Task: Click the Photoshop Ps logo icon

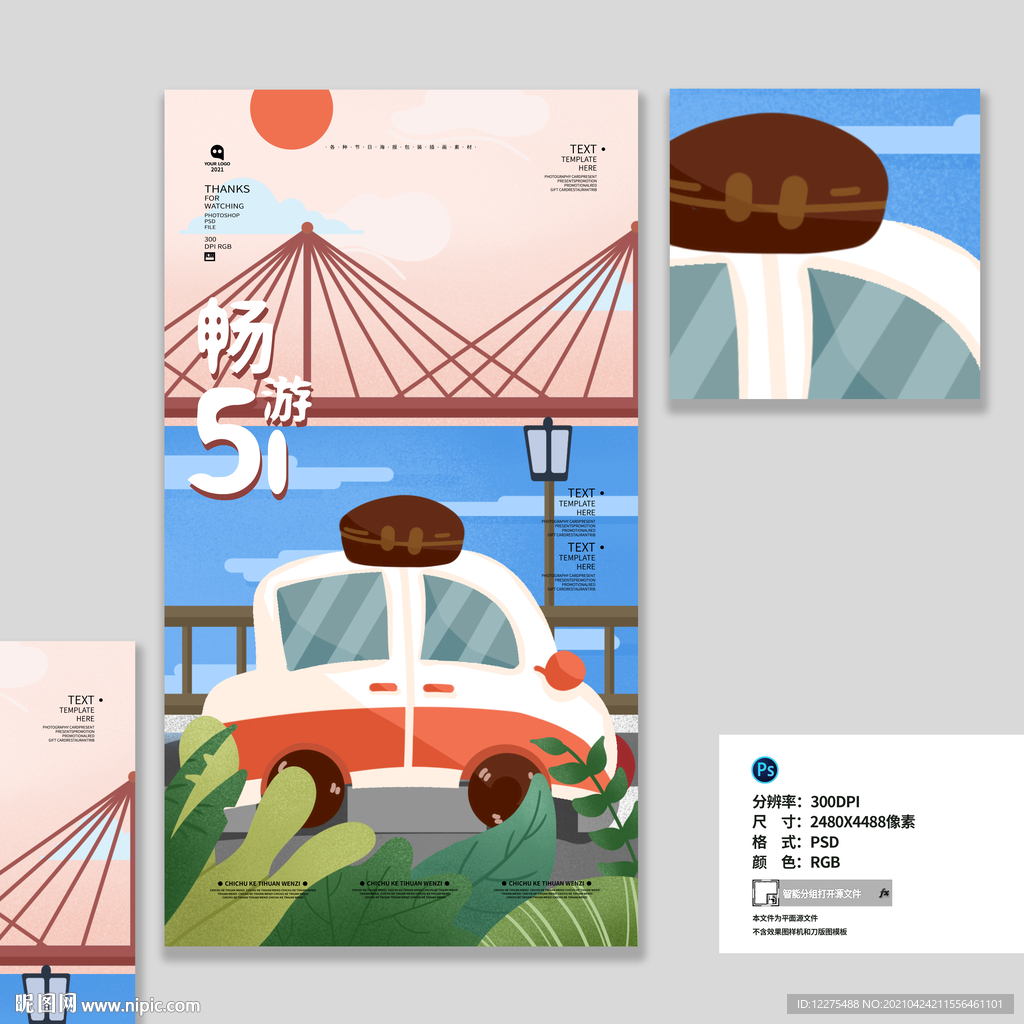Action: tap(765, 769)
